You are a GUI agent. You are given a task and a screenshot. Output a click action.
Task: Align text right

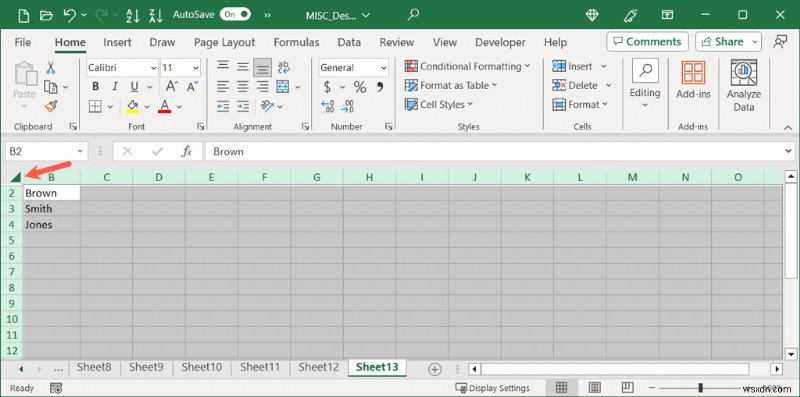coord(262,86)
